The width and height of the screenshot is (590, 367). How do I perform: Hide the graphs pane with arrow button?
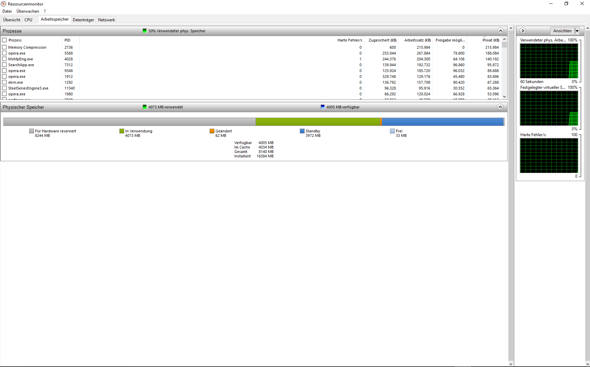pos(523,31)
